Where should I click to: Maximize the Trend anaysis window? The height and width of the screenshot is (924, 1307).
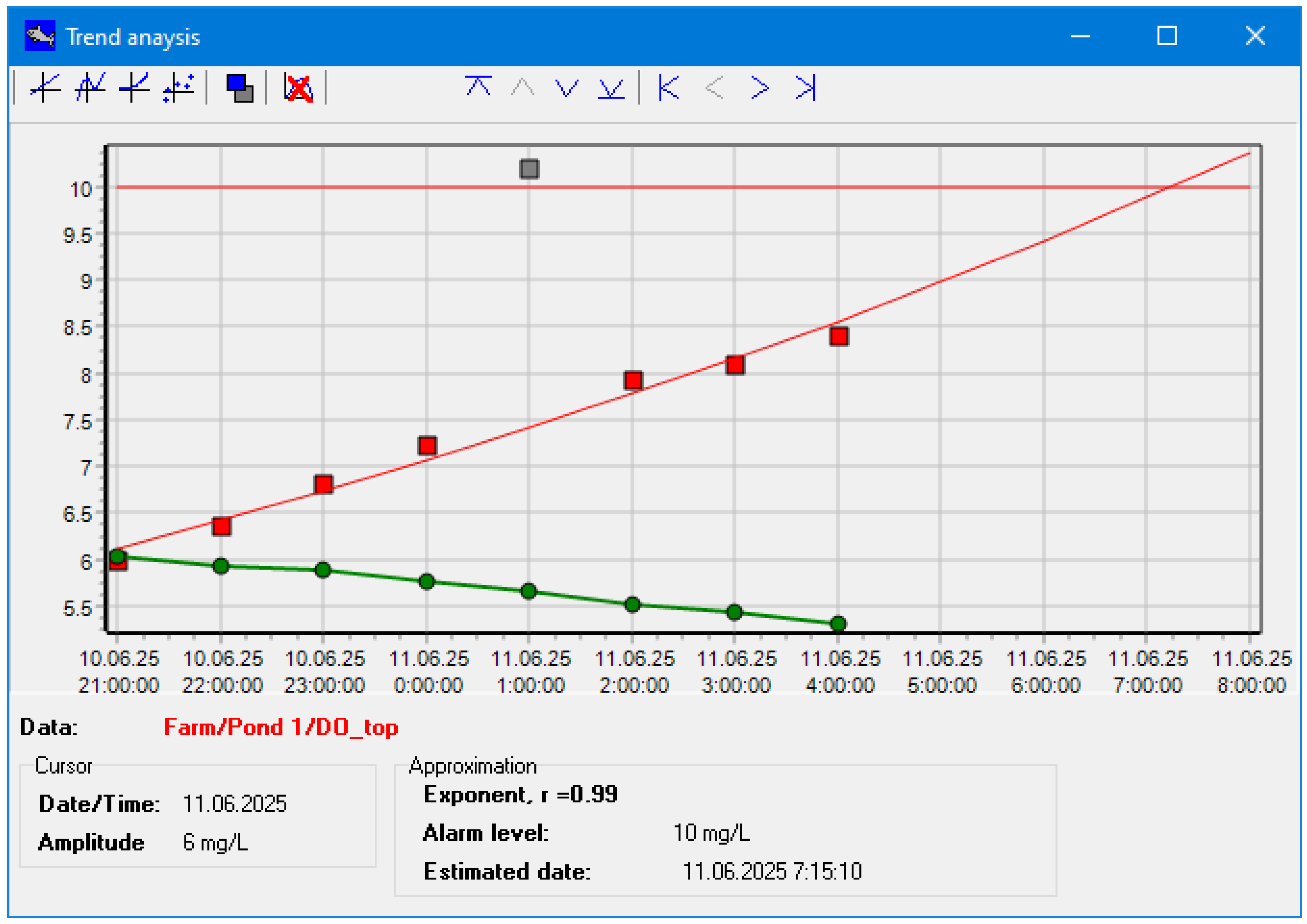(x=1167, y=36)
